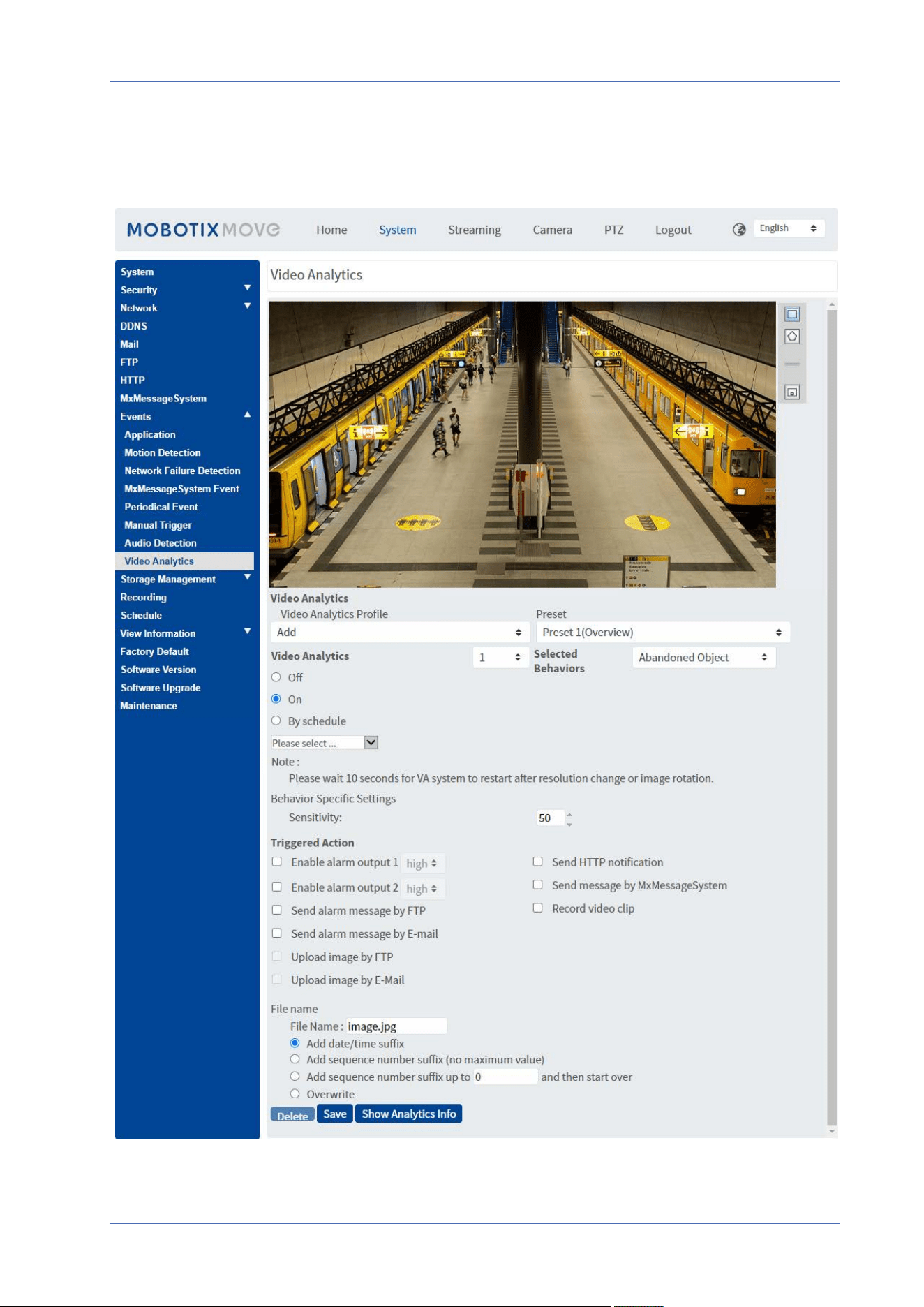This screenshot has width=924, height=1307.
Task: Click the bottom save-zone icon beside video
Action: [792, 392]
